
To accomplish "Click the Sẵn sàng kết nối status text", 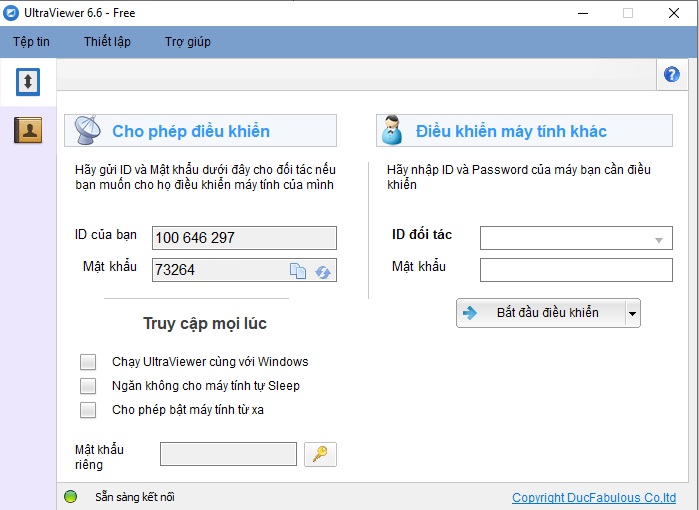I will (x=135, y=497).
